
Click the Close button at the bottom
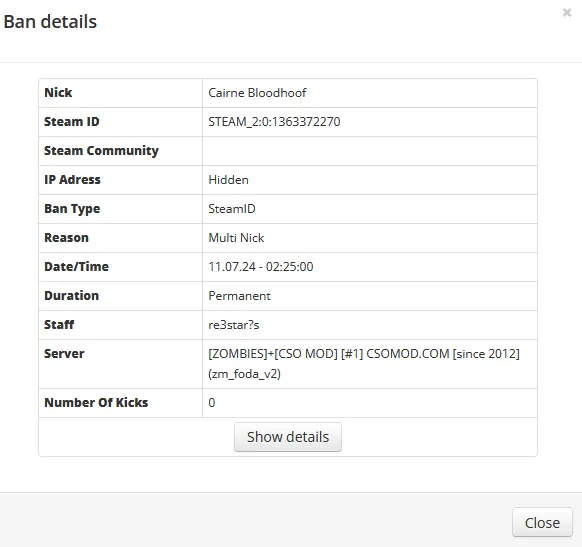tap(542, 523)
